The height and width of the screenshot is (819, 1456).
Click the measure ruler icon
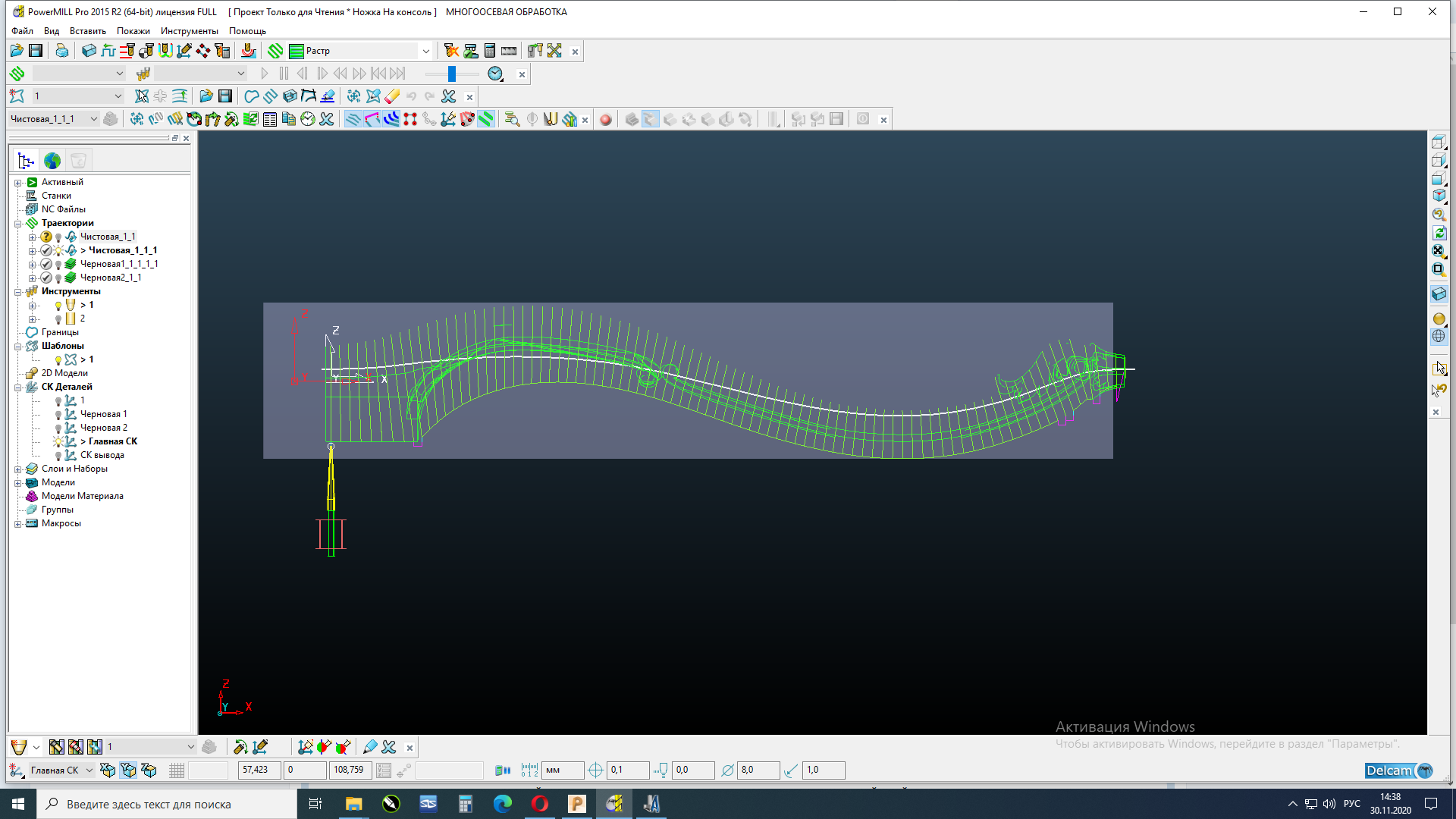509,51
